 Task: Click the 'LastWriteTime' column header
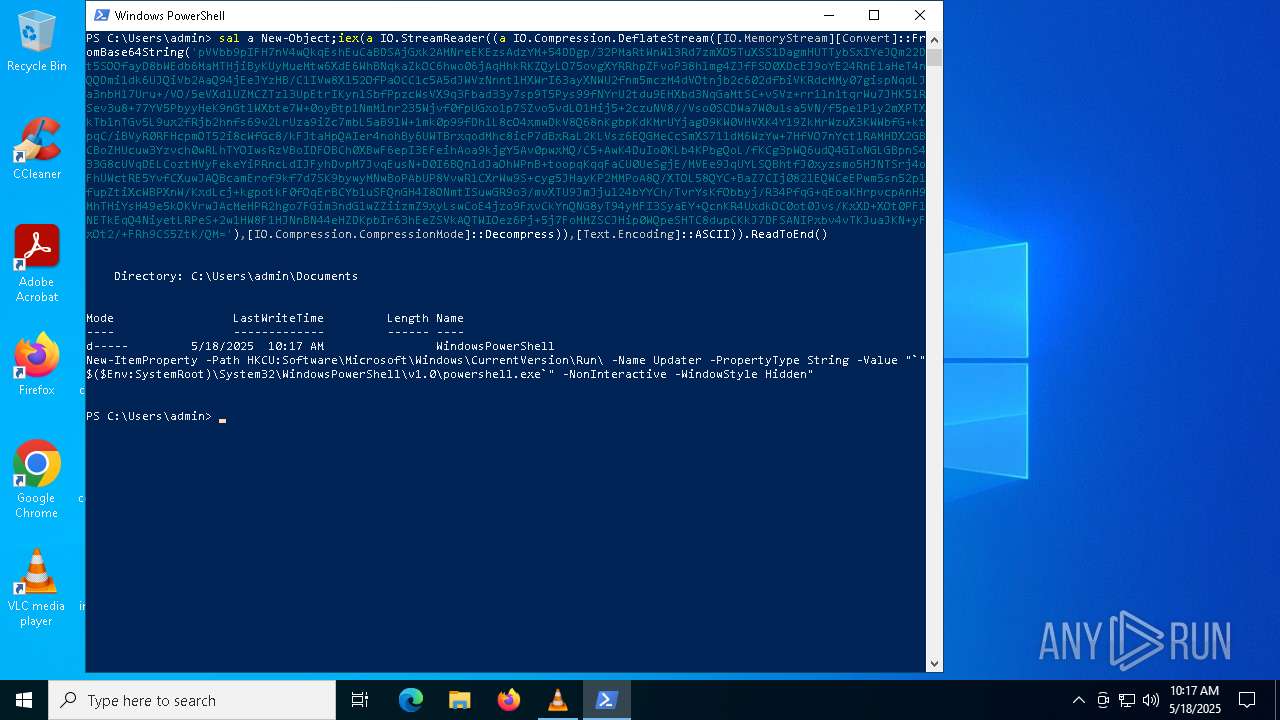click(x=278, y=318)
